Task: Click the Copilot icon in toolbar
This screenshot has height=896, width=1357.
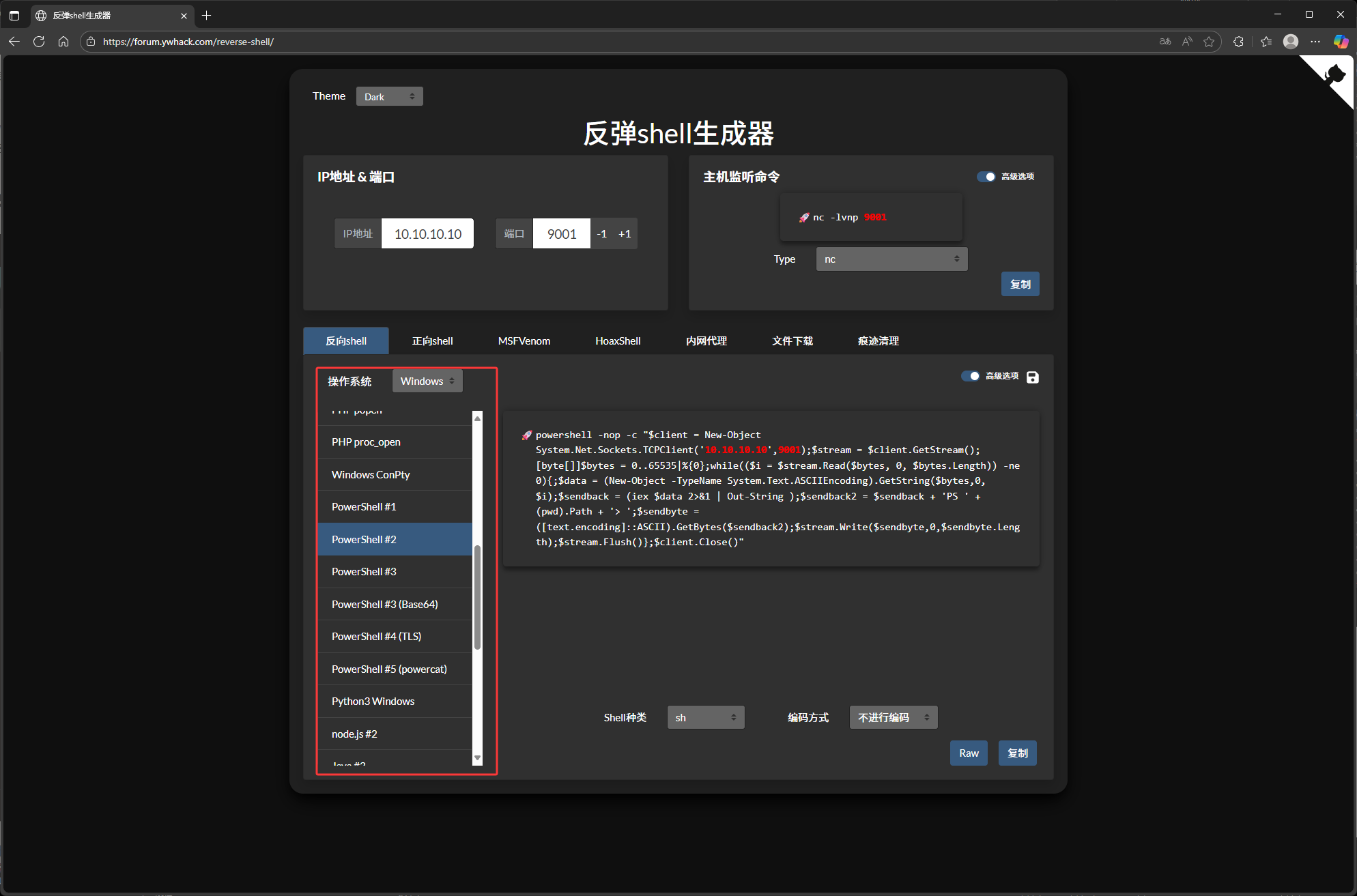Action: 1341,42
